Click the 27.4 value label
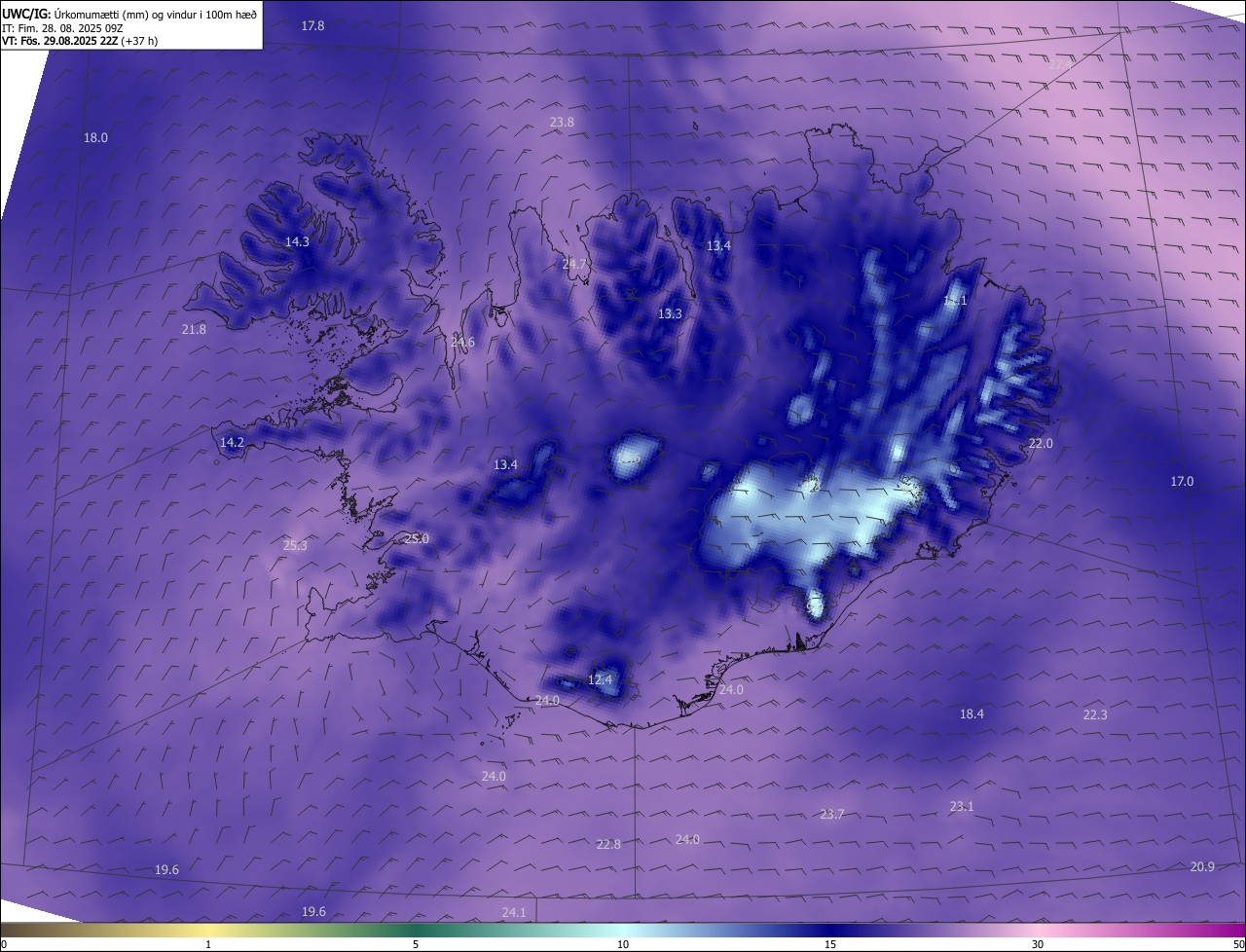1246x952 pixels. pyautogui.click(x=1061, y=64)
